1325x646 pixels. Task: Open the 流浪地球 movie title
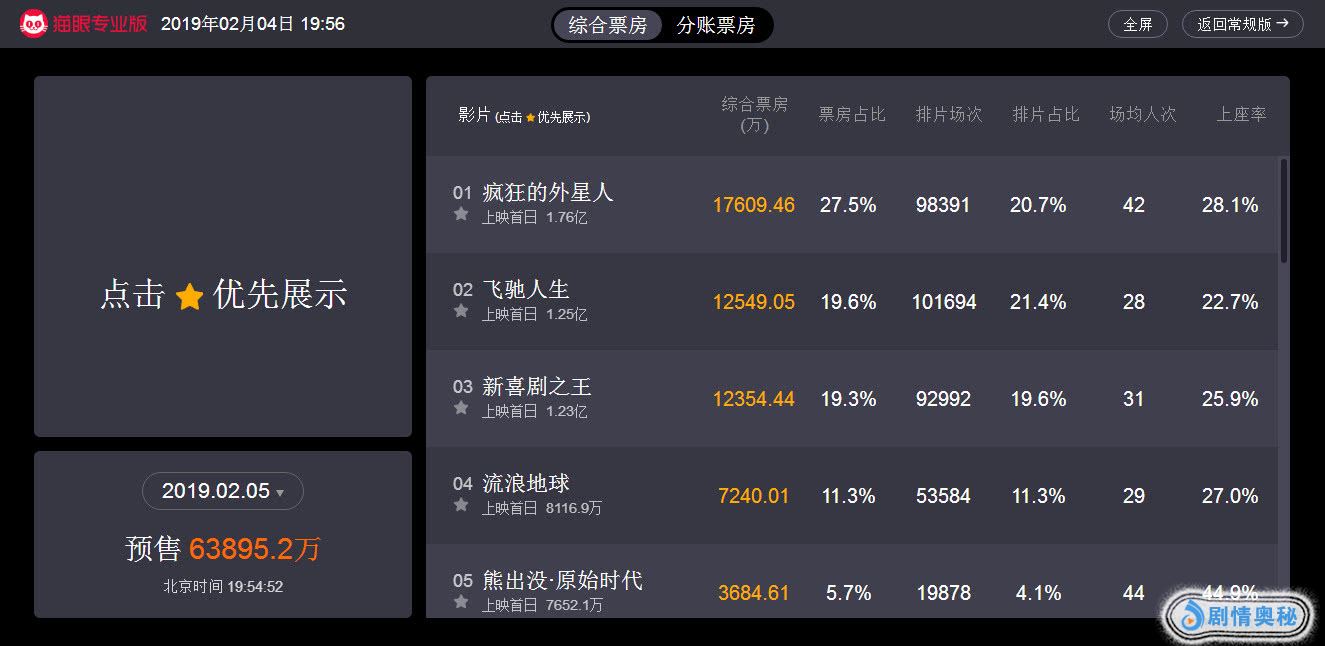tap(526, 483)
